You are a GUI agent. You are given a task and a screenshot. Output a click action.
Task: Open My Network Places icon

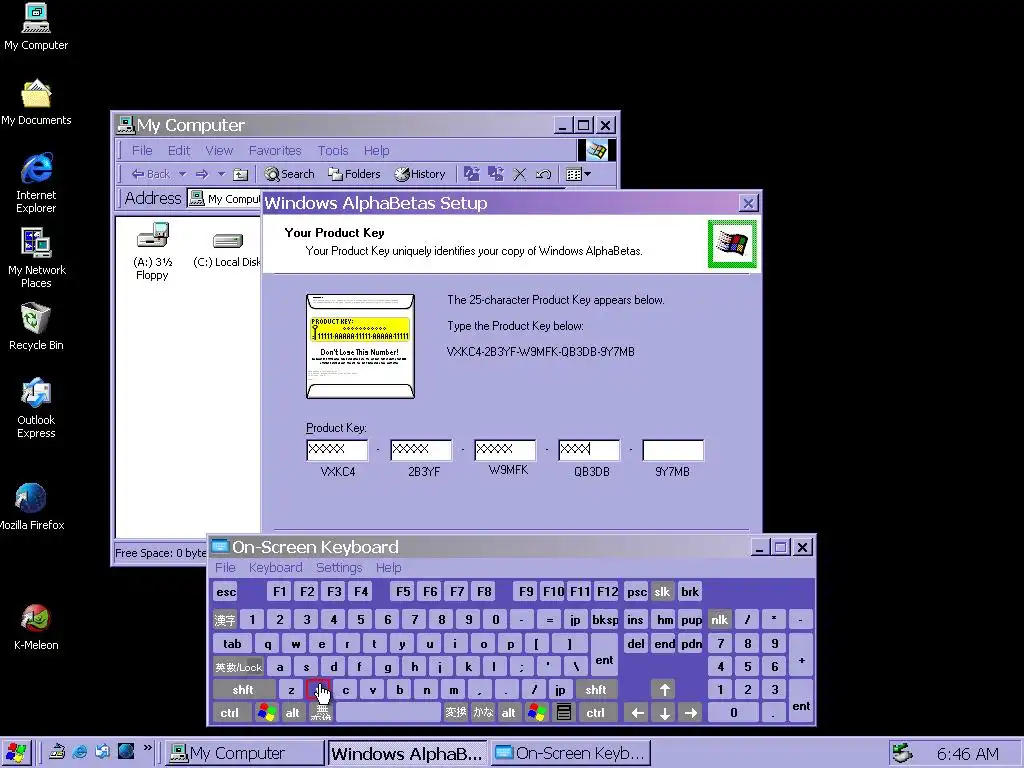pos(37,258)
